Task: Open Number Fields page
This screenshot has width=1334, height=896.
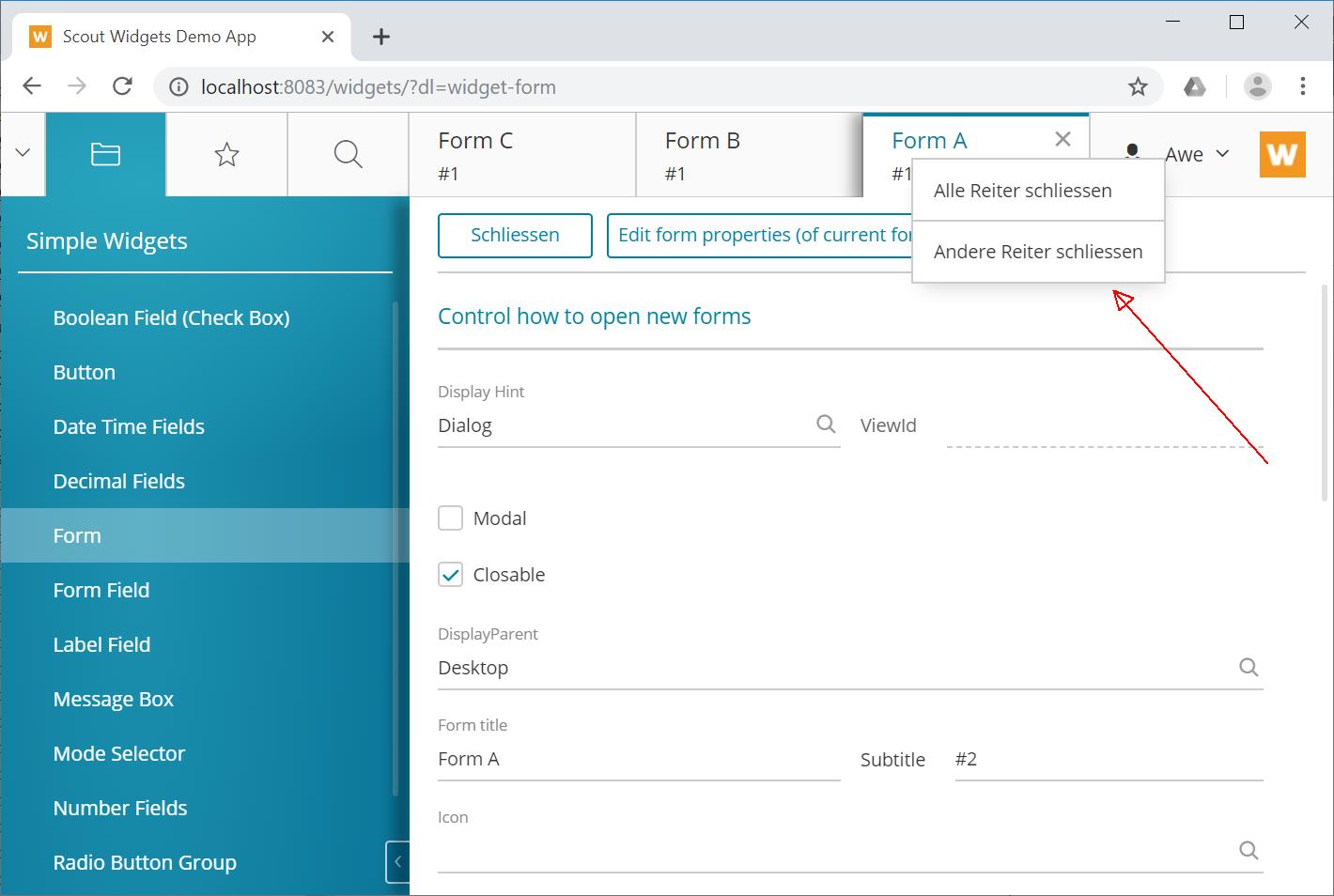Action: pos(120,808)
